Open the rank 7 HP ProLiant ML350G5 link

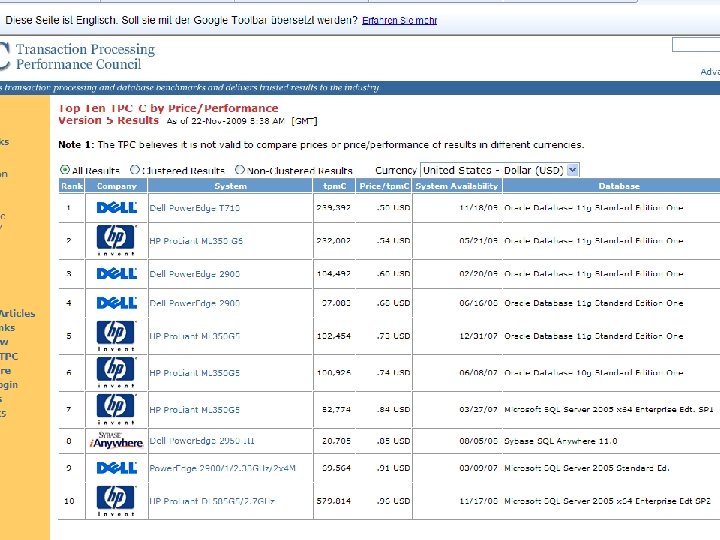(195, 410)
